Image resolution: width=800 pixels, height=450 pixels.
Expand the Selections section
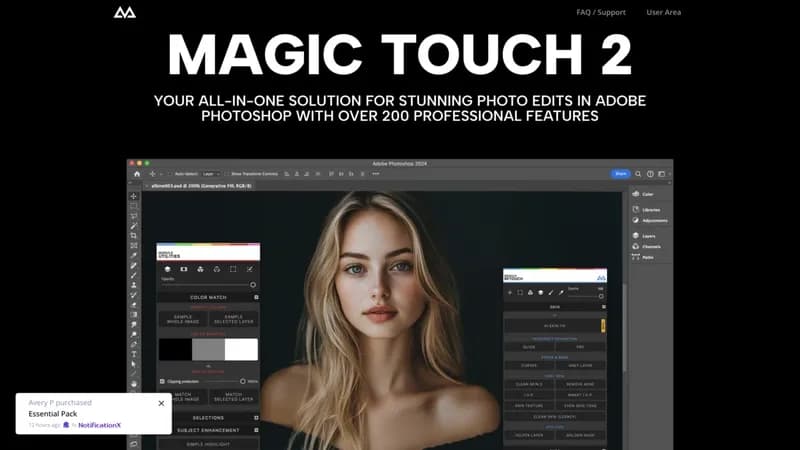[x=256, y=418]
